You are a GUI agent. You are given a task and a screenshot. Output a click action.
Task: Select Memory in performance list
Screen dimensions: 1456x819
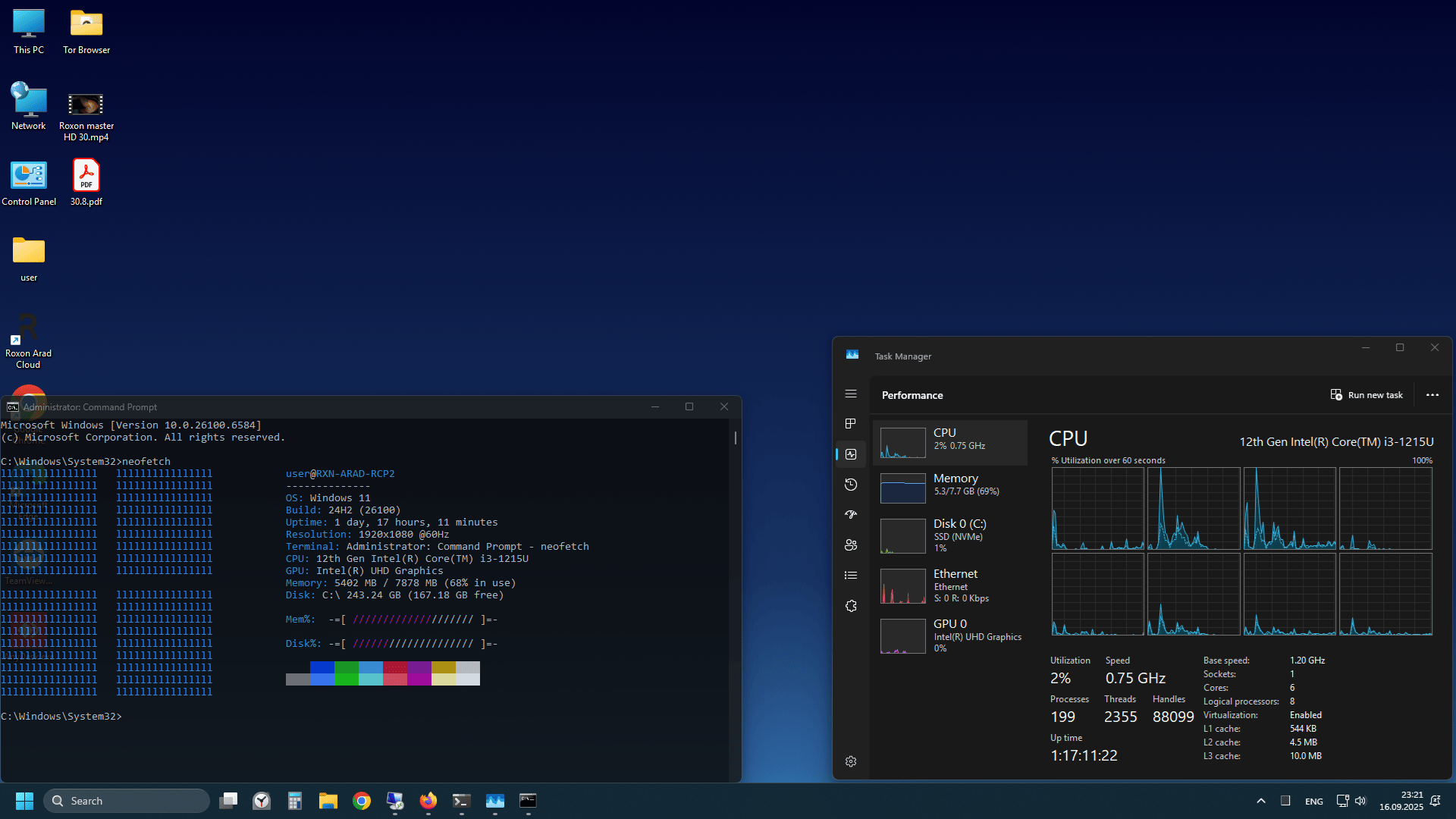(950, 488)
